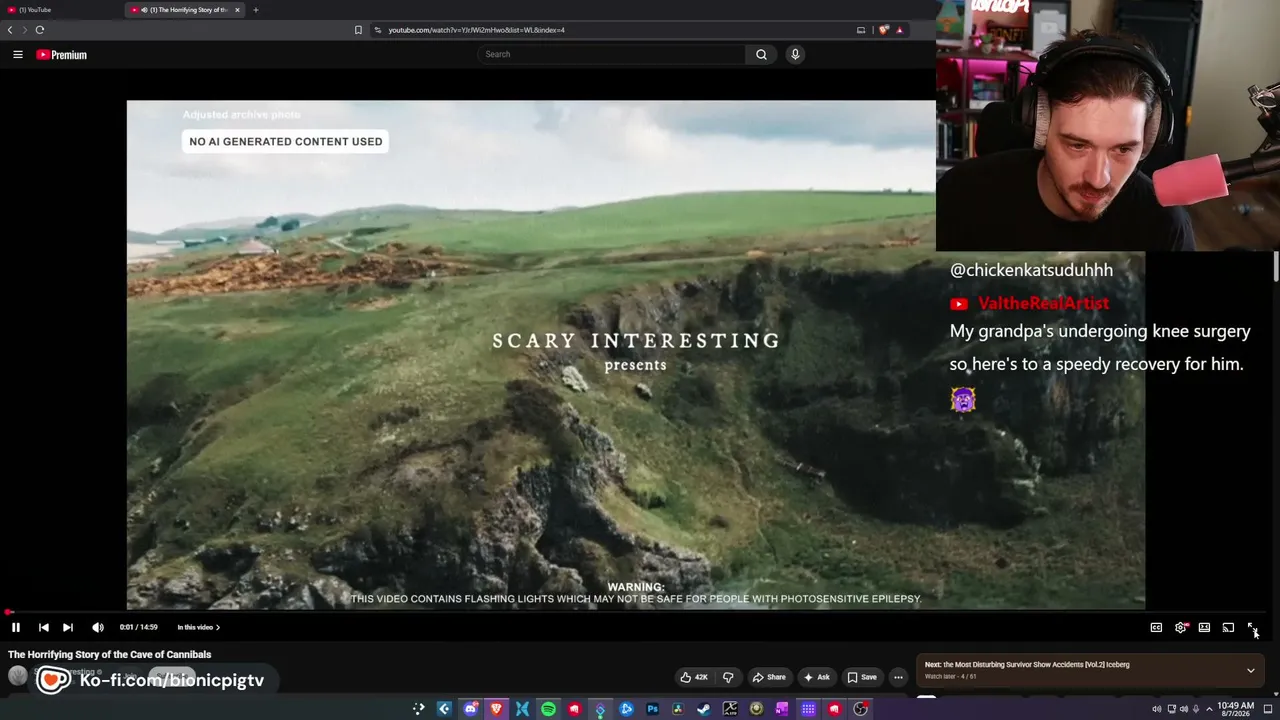Go to YouTube Premium home logo
Viewport: 1280px width, 720px height.
pos(62,55)
